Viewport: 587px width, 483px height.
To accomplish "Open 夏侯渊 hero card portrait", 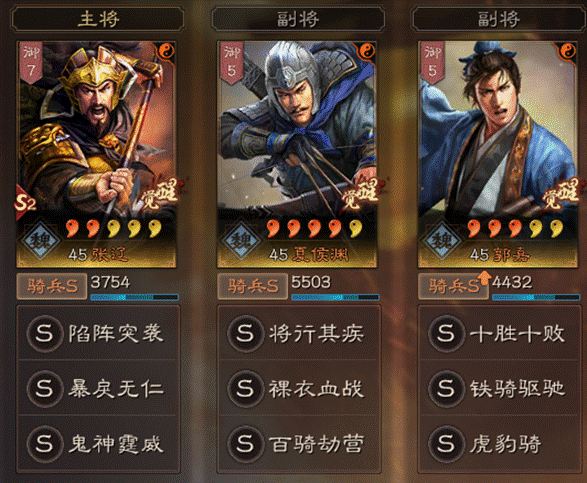I will pyautogui.click(x=297, y=154).
